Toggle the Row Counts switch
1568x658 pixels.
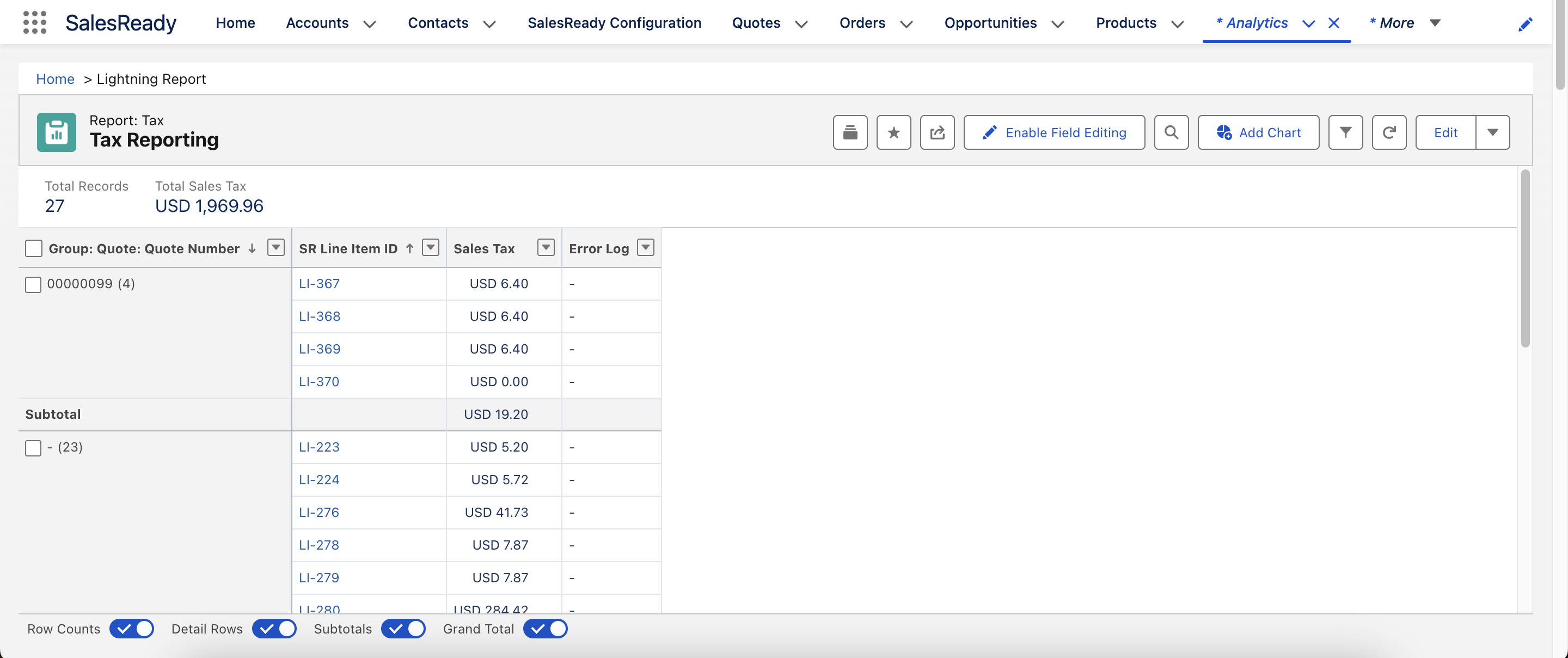coord(131,628)
